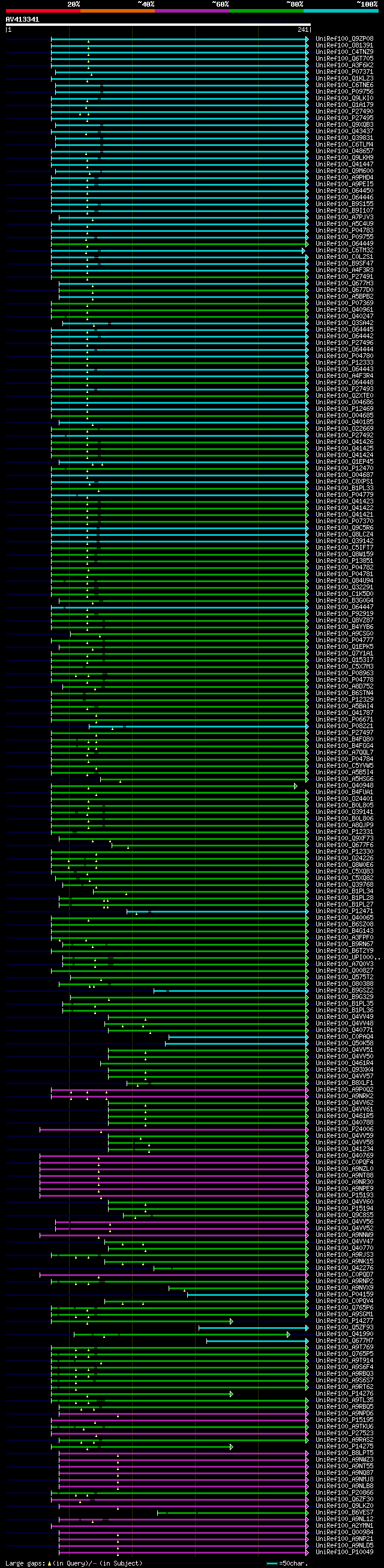Select hit label UniRef100_P27490

[x=344, y=111]
